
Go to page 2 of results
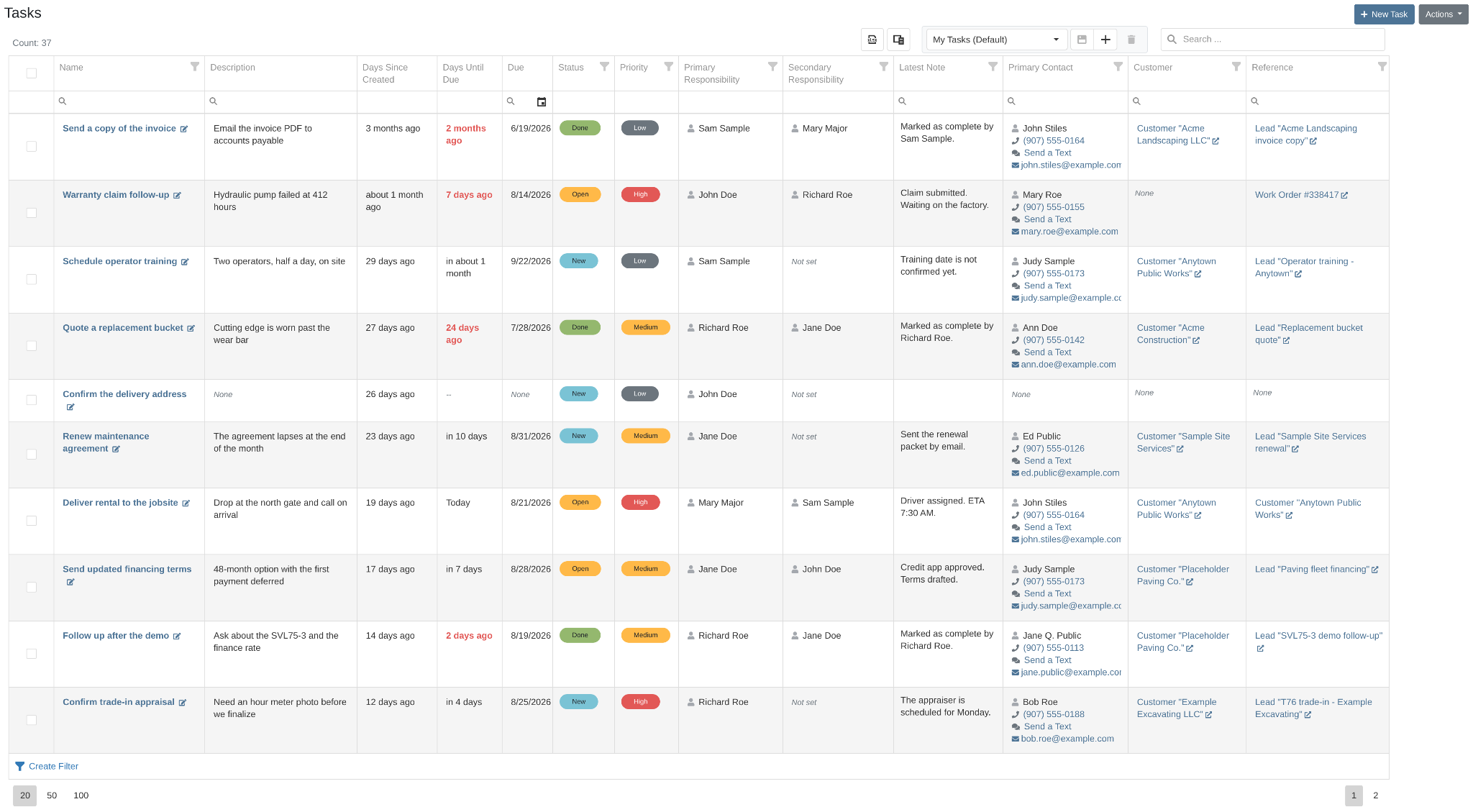(1375, 795)
